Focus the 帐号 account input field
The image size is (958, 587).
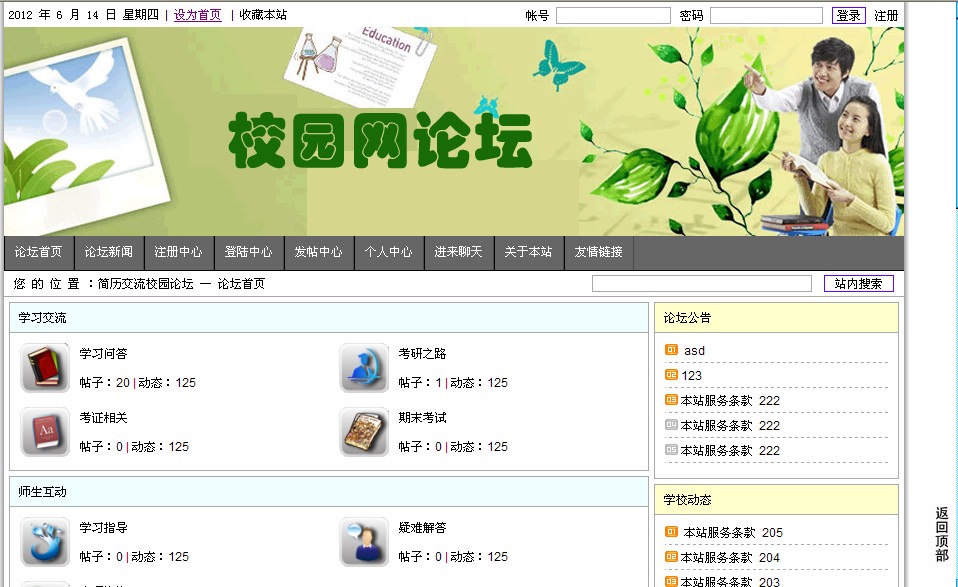click(613, 16)
